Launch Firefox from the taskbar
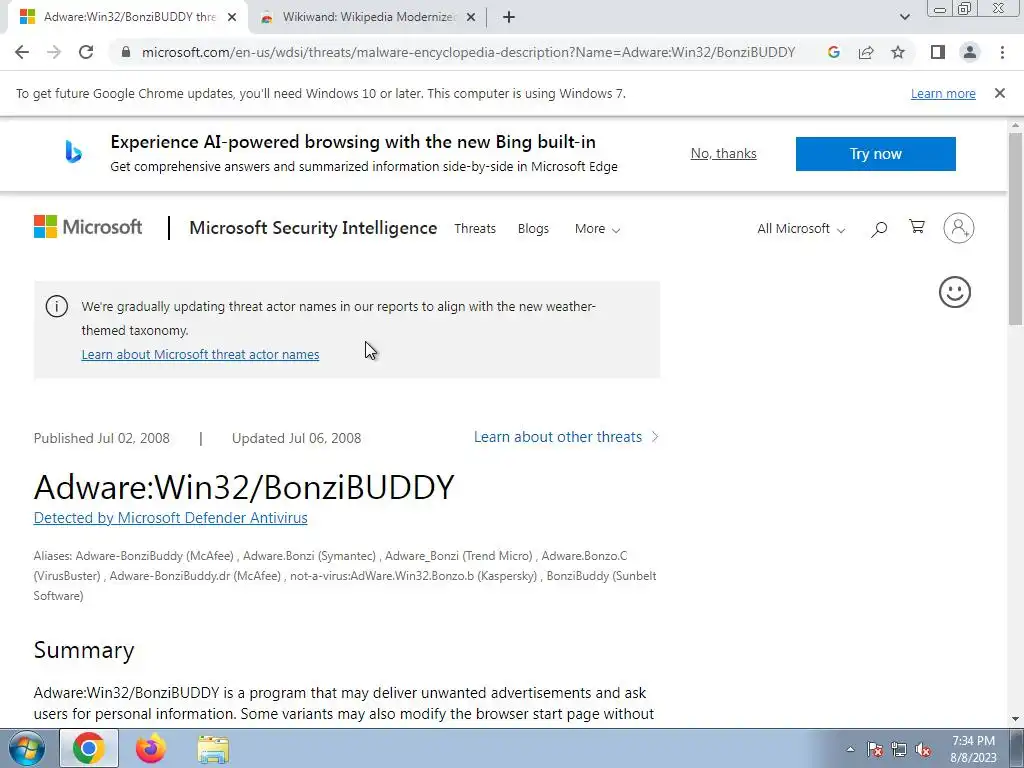The height and width of the screenshot is (768, 1024). click(151, 748)
